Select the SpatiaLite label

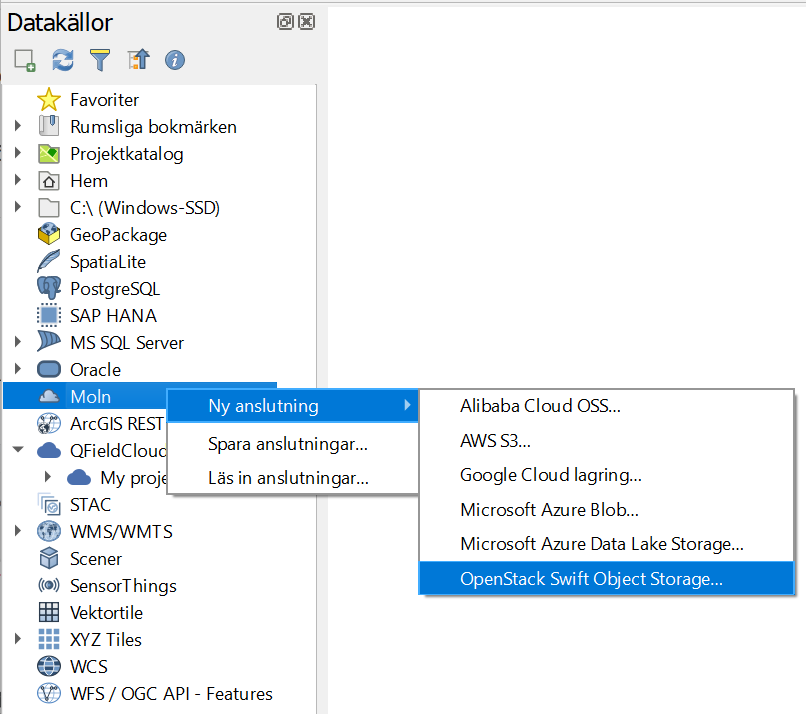coord(108,262)
